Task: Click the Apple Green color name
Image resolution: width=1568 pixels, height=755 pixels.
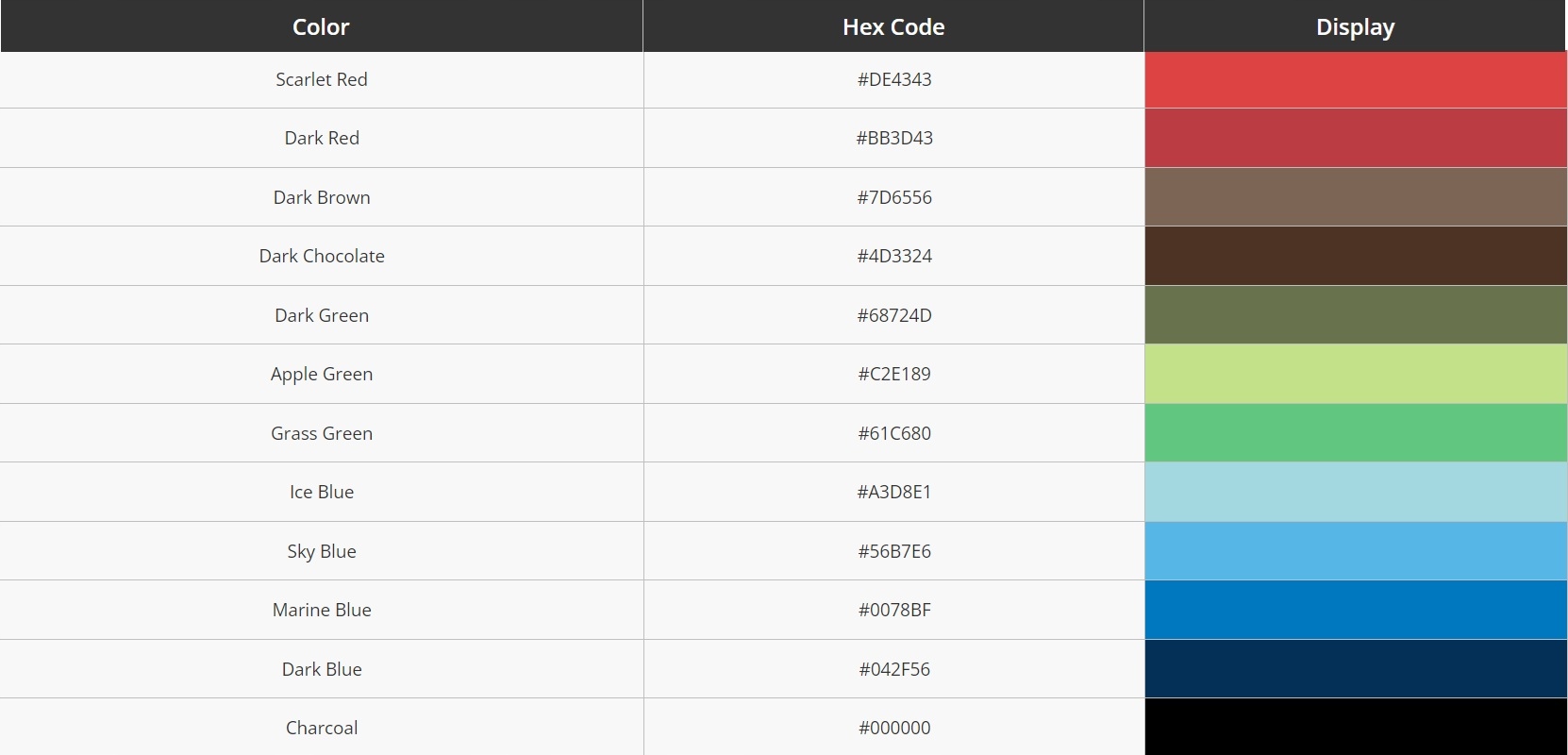Action: [x=322, y=375]
